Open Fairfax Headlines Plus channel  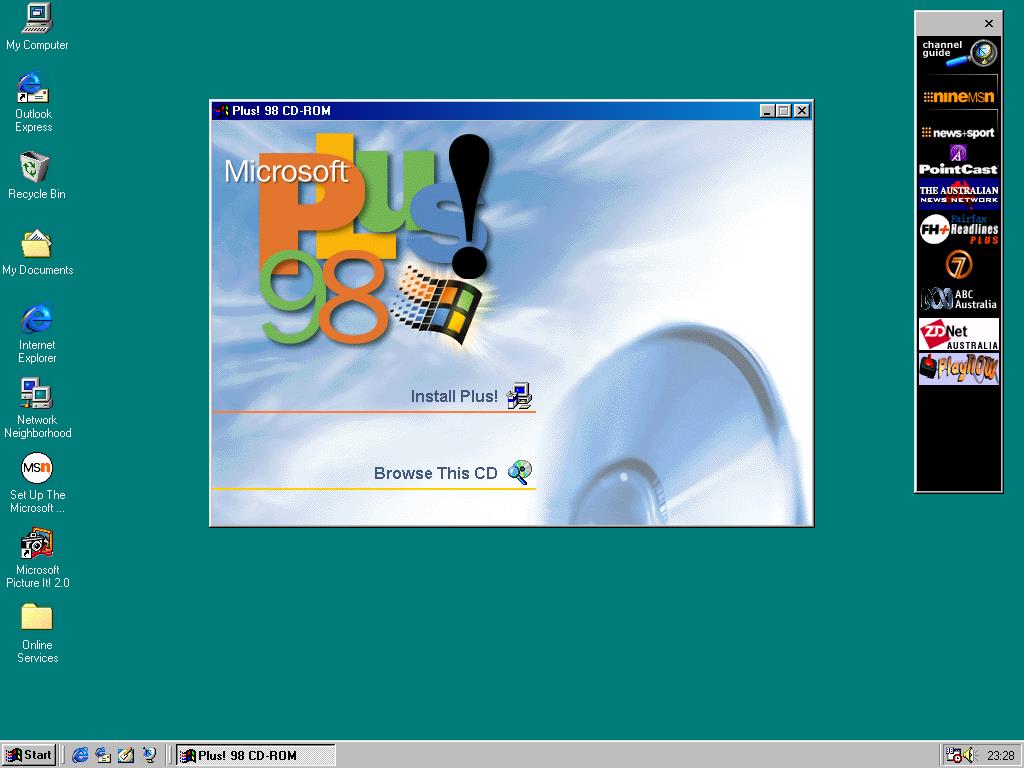click(959, 230)
